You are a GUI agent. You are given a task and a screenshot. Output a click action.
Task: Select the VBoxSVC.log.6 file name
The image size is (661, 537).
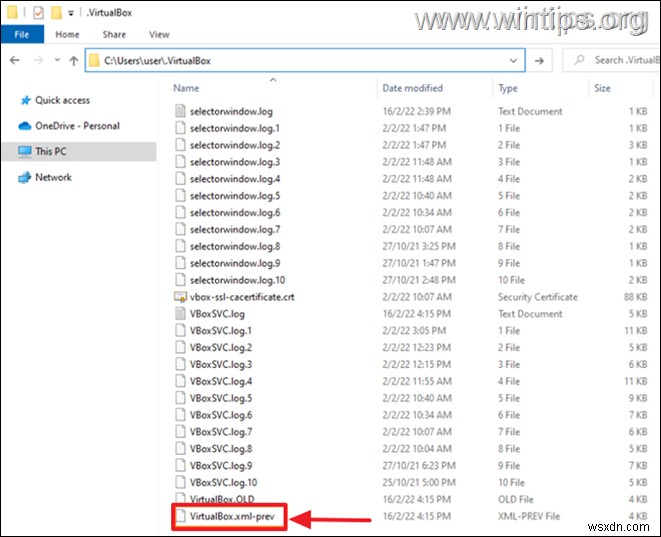coord(221,415)
